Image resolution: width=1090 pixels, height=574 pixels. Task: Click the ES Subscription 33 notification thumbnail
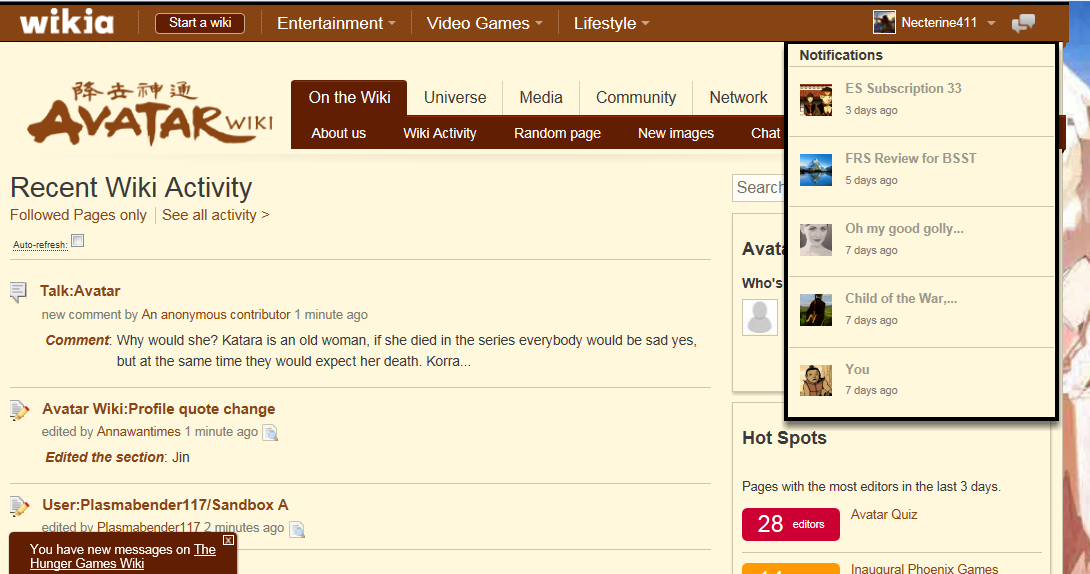point(816,99)
